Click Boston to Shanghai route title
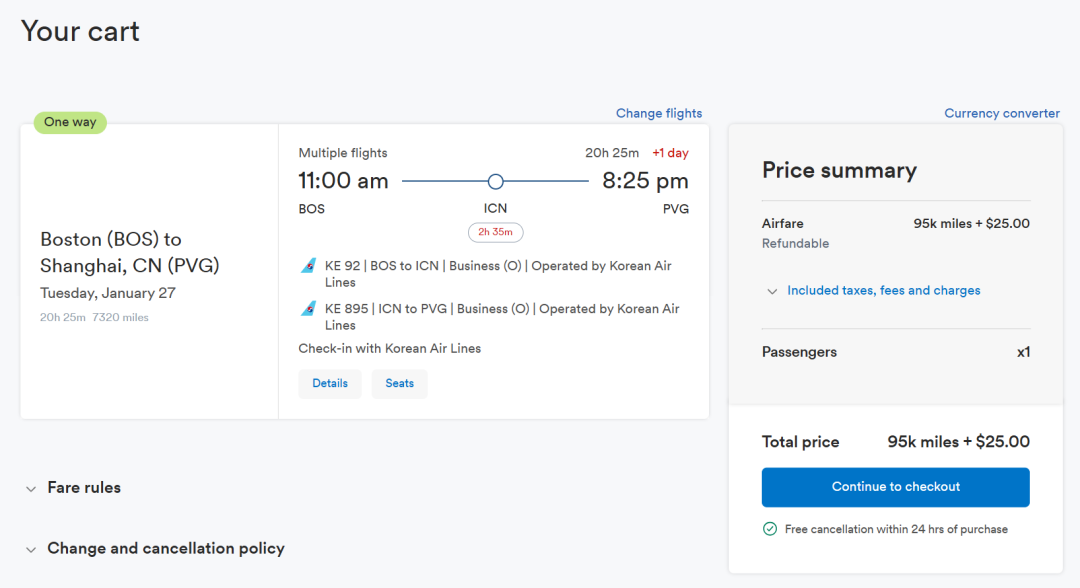1080x588 pixels. coord(130,252)
